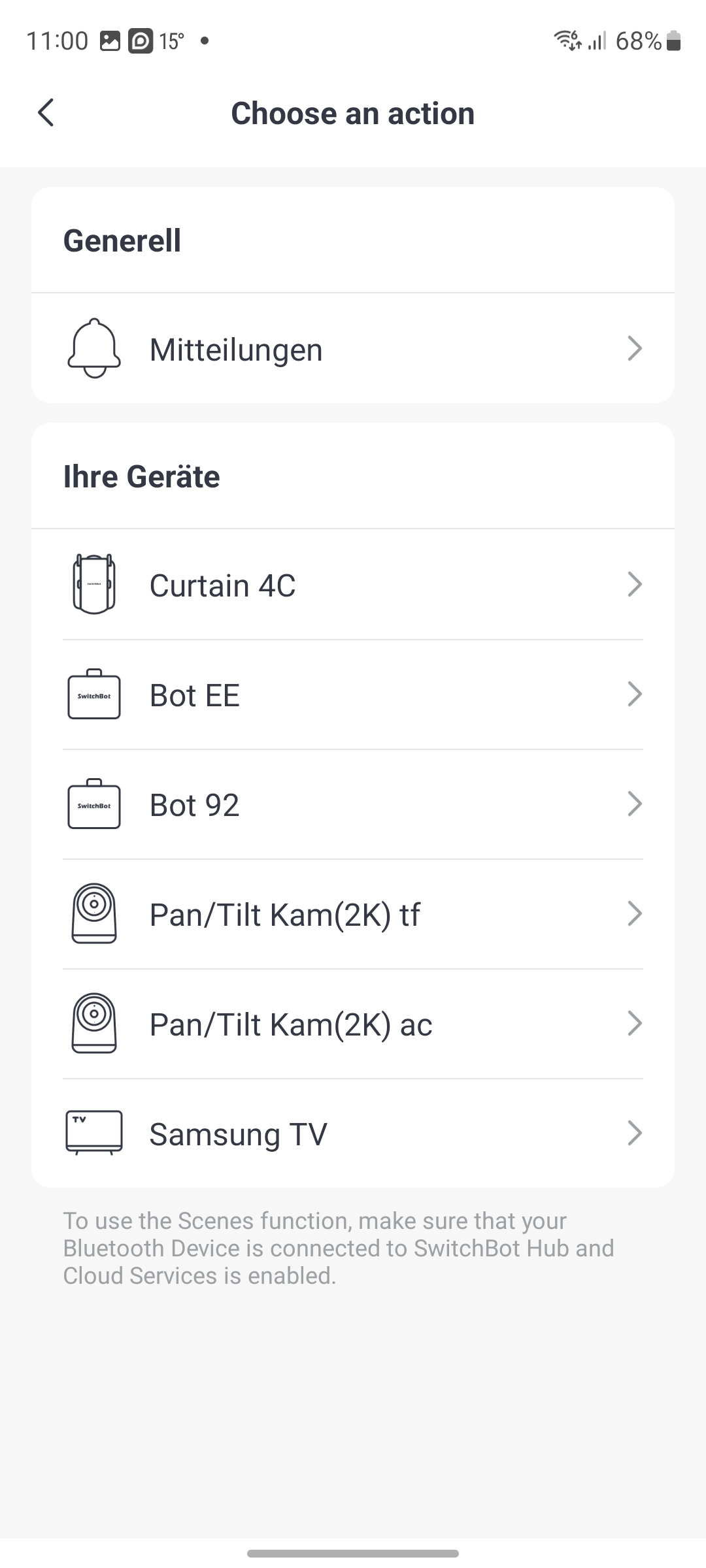The height and width of the screenshot is (1568, 706).
Task: Tap the Bot EE SwitchBot icon
Action: pos(94,694)
